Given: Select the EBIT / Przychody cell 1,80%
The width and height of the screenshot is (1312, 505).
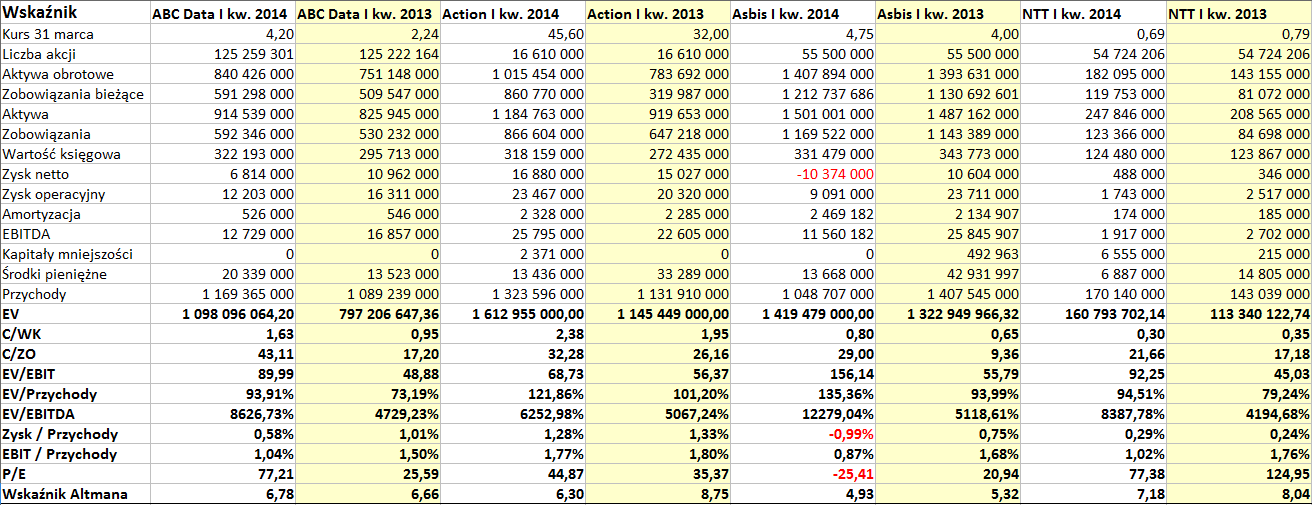Looking at the screenshot, I should (657, 454).
